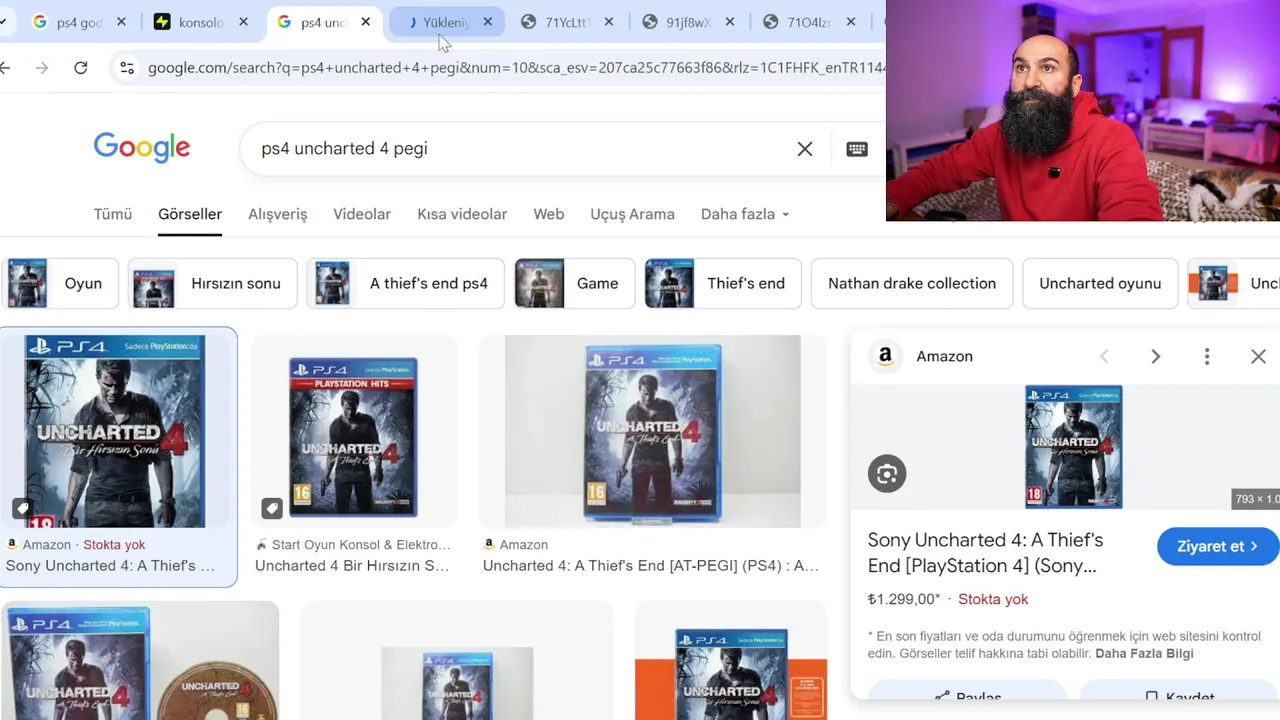The width and height of the screenshot is (1280, 720).
Task: Open the Tümü results tab
Action: coord(113,214)
